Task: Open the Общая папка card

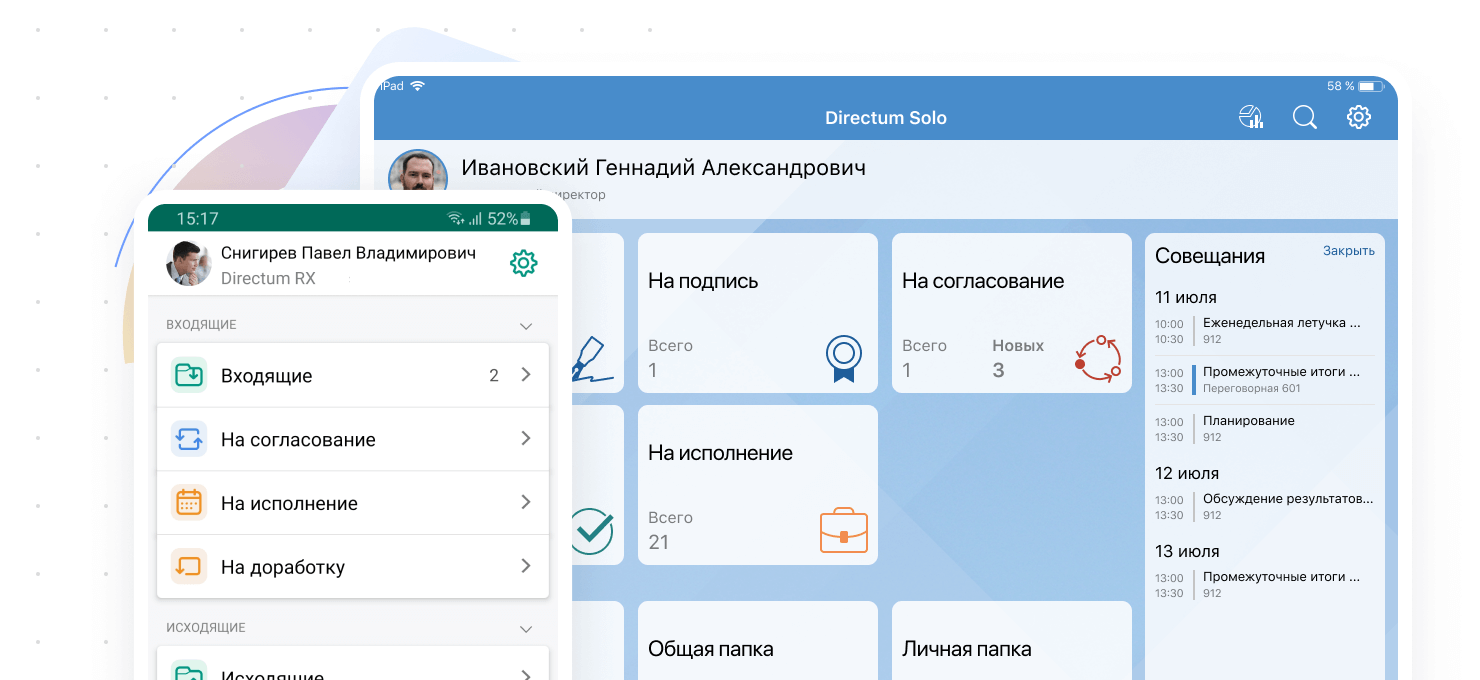Action: (758, 640)
